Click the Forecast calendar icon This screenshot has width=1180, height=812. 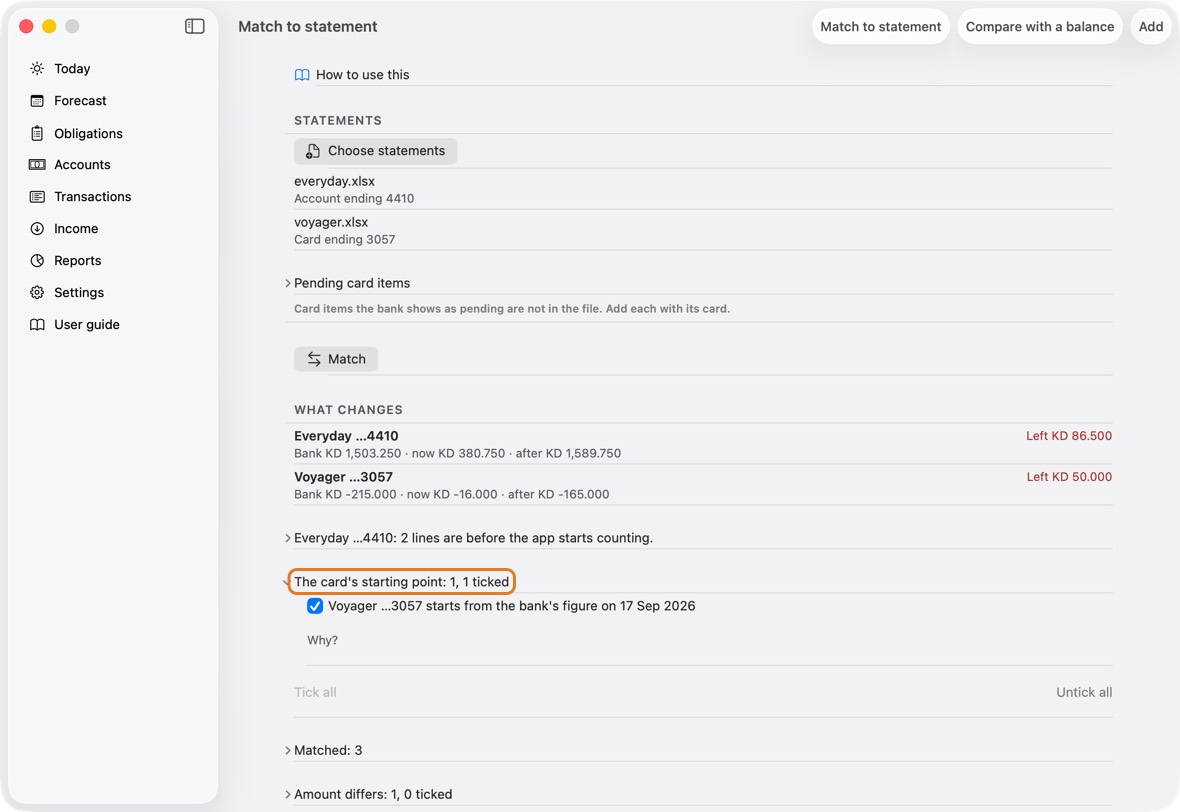coord(37,101)
